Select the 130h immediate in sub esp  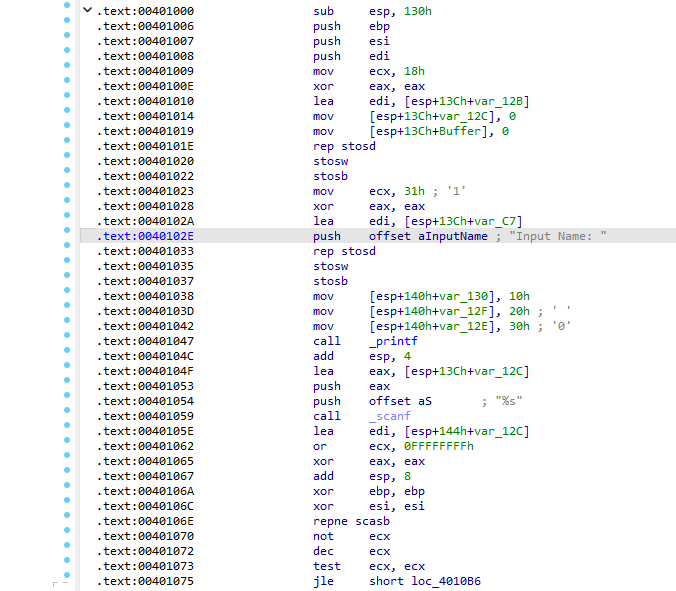[418, 11]
